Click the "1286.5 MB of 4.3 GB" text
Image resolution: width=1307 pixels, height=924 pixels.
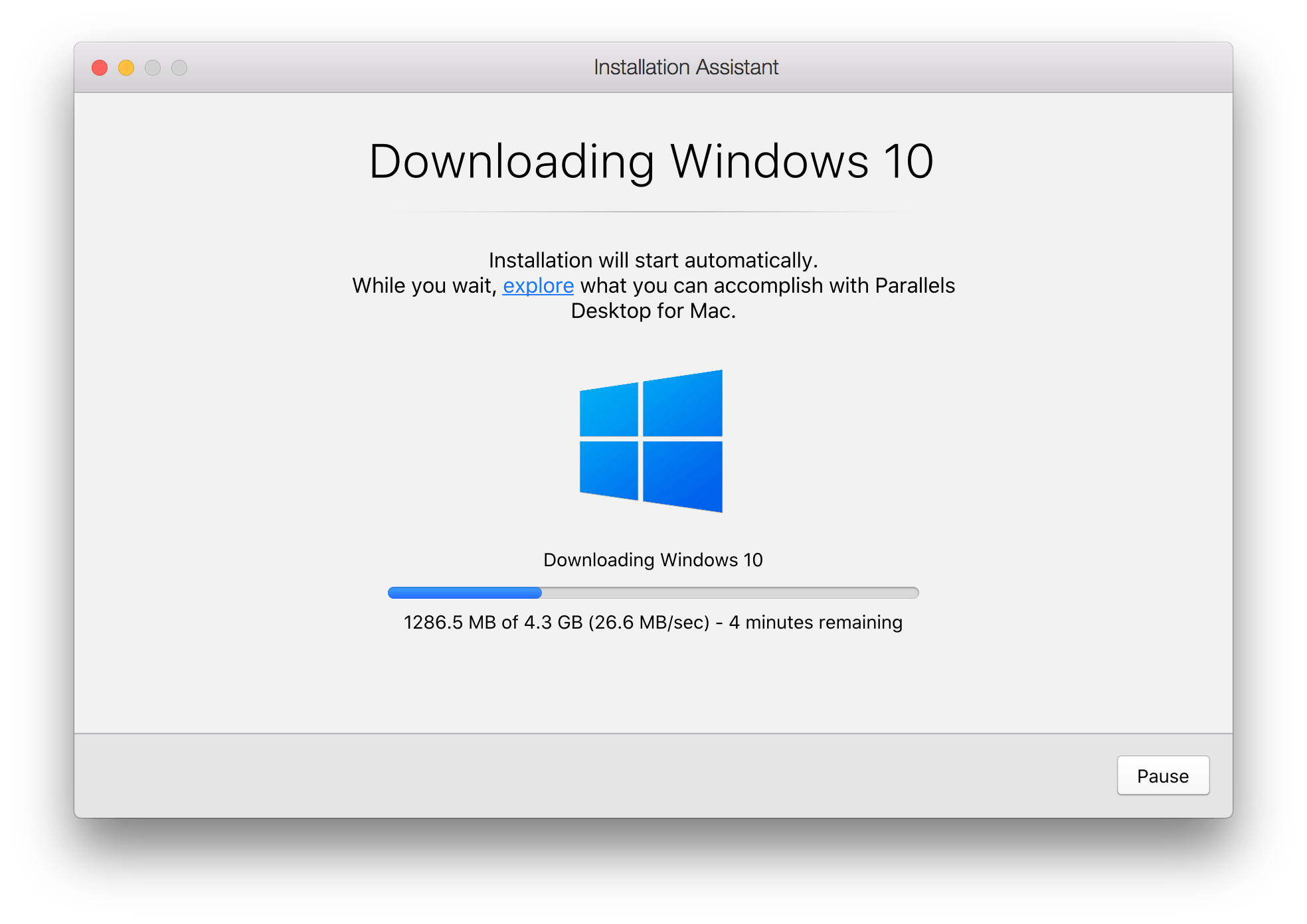(x=493, y=623)
